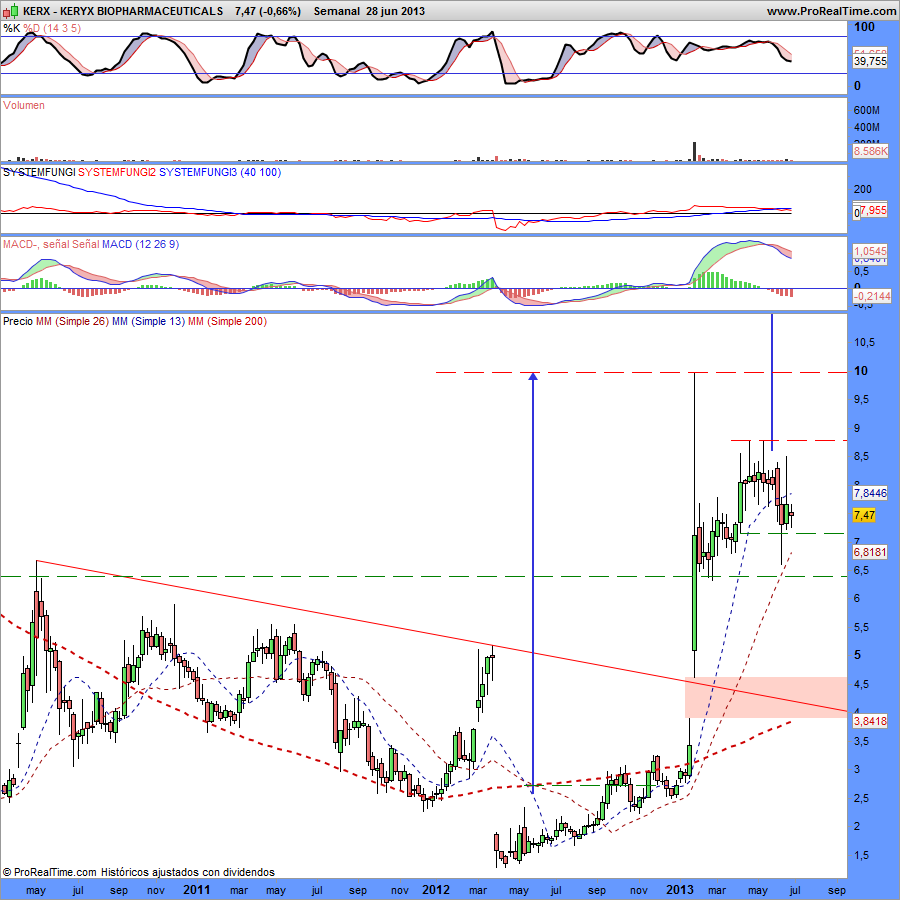The height and width of the screenshot is (900, 900).
Task: Click the pink shaded support zone rectangle
Action: pos(766,697)
